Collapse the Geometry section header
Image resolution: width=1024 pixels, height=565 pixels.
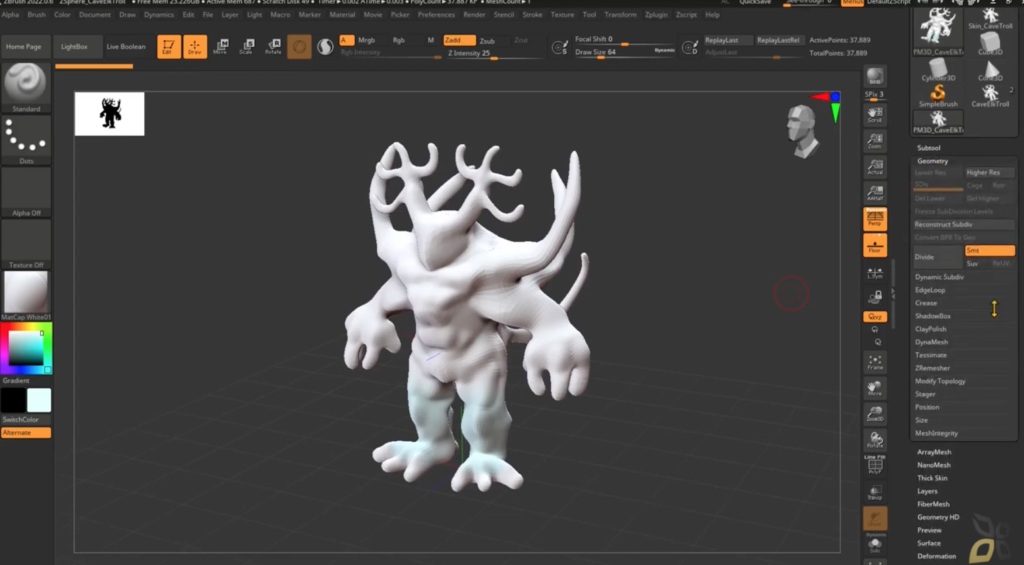933,161
